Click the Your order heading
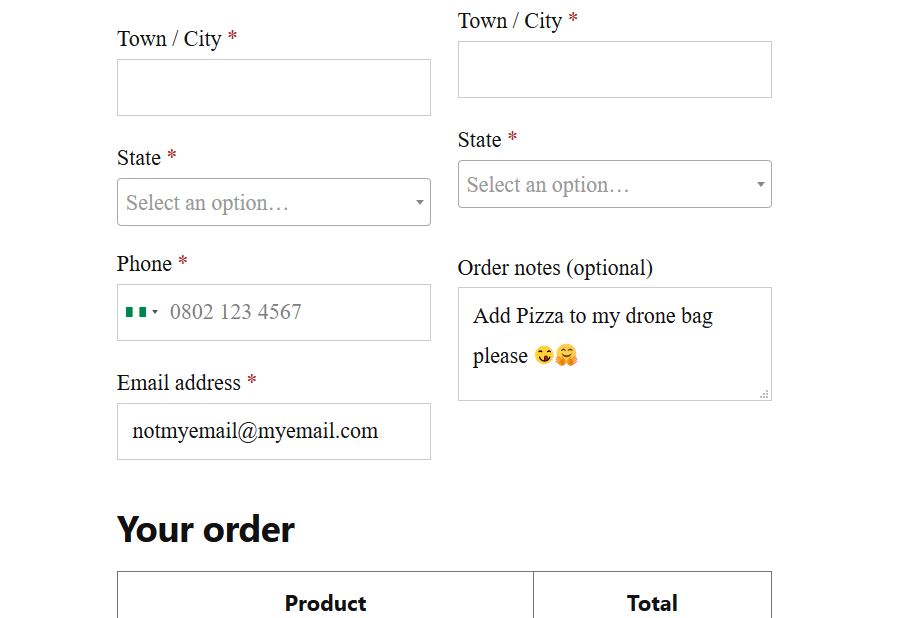 pyautogui.click(x=206, y=529)
